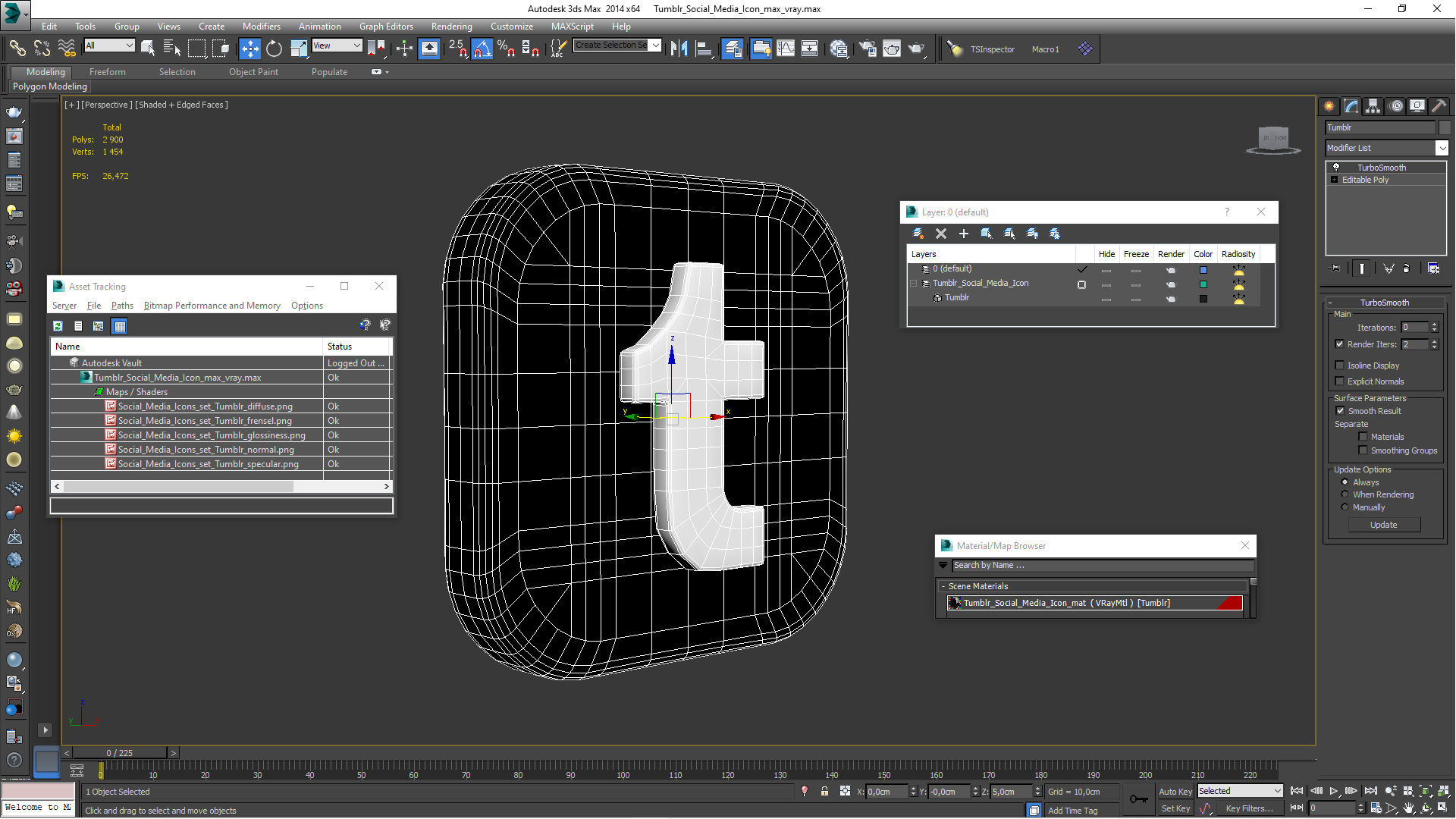Enable Explicit Normals checkbox
This screenshot has height=819, width=1456.
1340,381
